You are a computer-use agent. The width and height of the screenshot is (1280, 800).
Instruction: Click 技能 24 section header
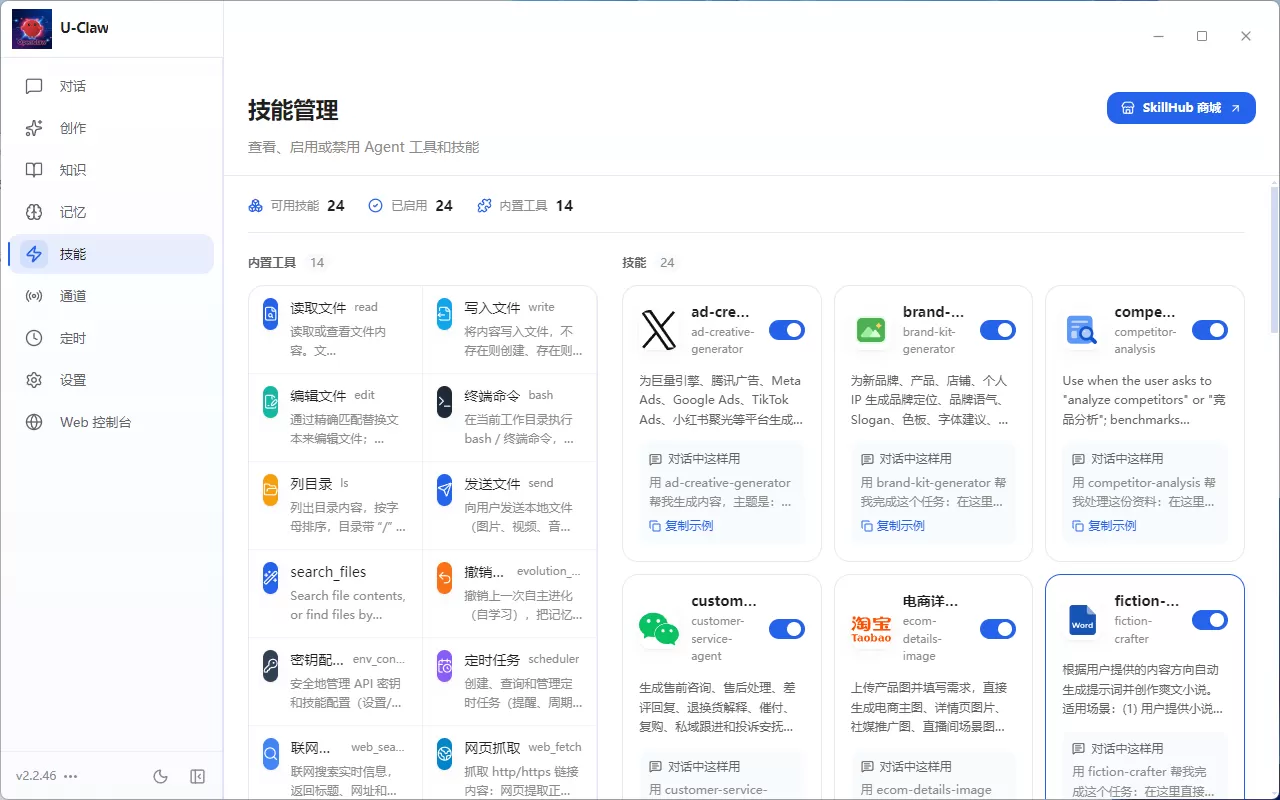(x=649, y=263)
